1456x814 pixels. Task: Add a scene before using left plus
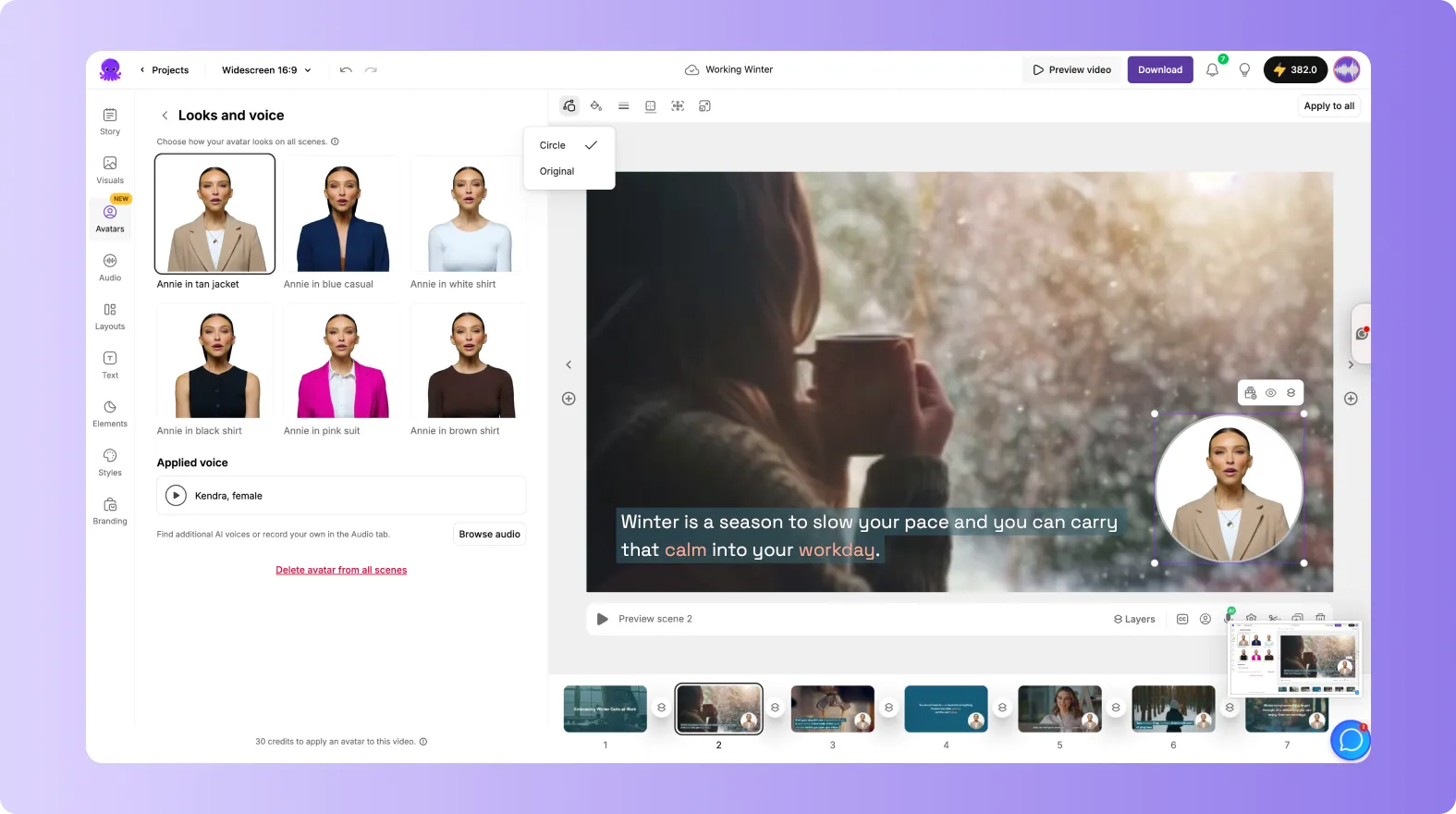click(569, 399)
